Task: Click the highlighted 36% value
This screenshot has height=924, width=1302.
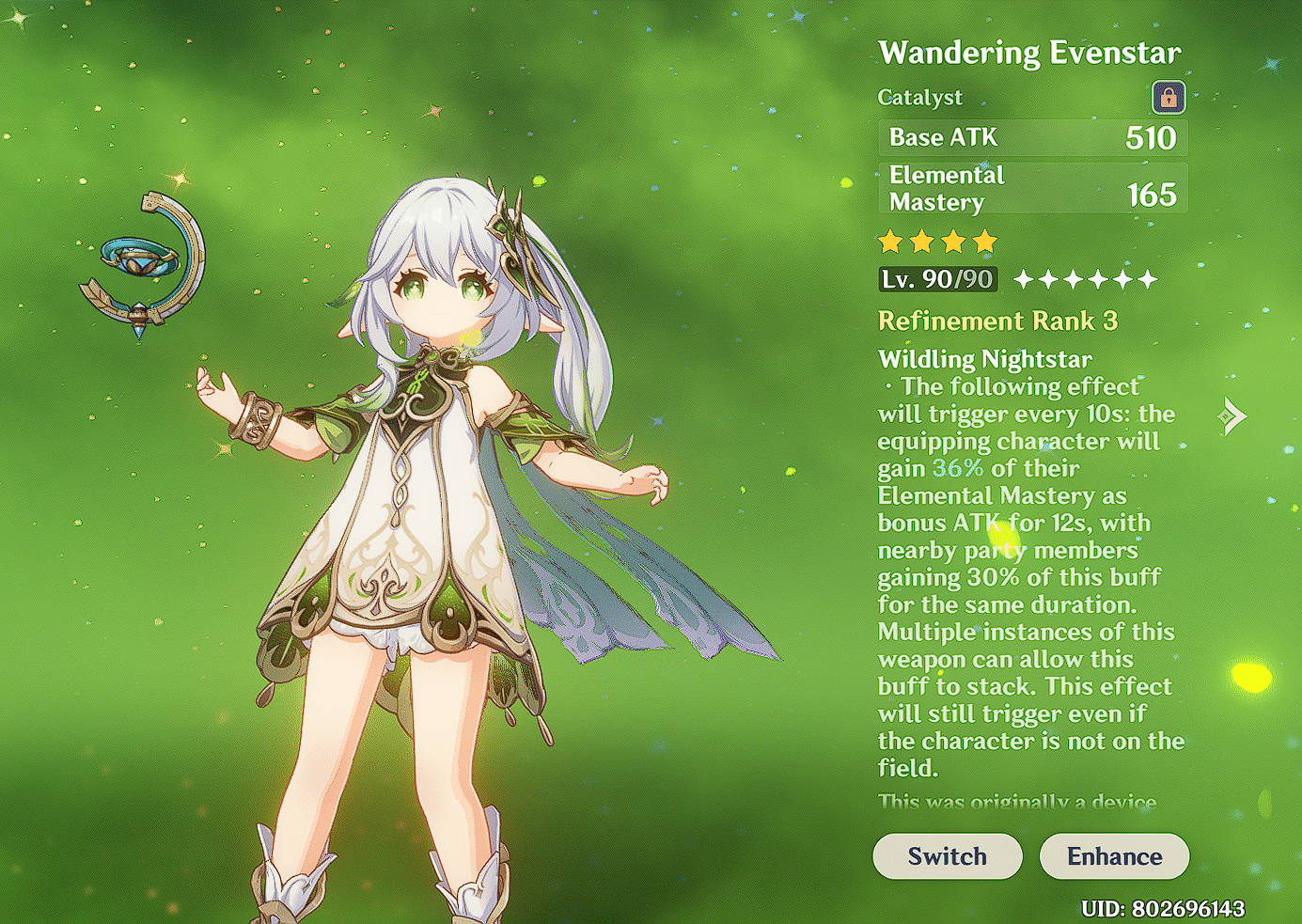Action: [x=957, y=468]
